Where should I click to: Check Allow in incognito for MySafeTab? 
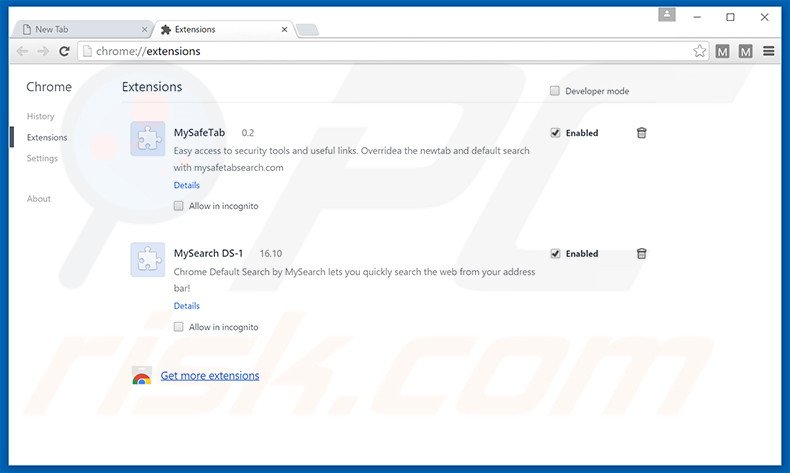click(178, 206)
